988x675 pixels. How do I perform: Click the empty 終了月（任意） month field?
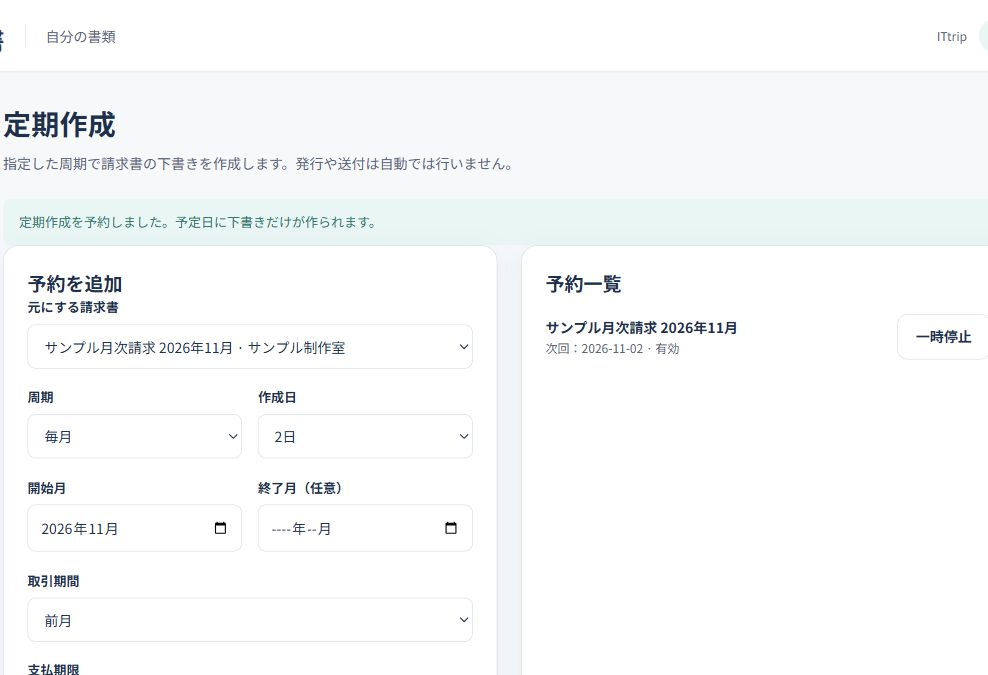click(365, 528)
